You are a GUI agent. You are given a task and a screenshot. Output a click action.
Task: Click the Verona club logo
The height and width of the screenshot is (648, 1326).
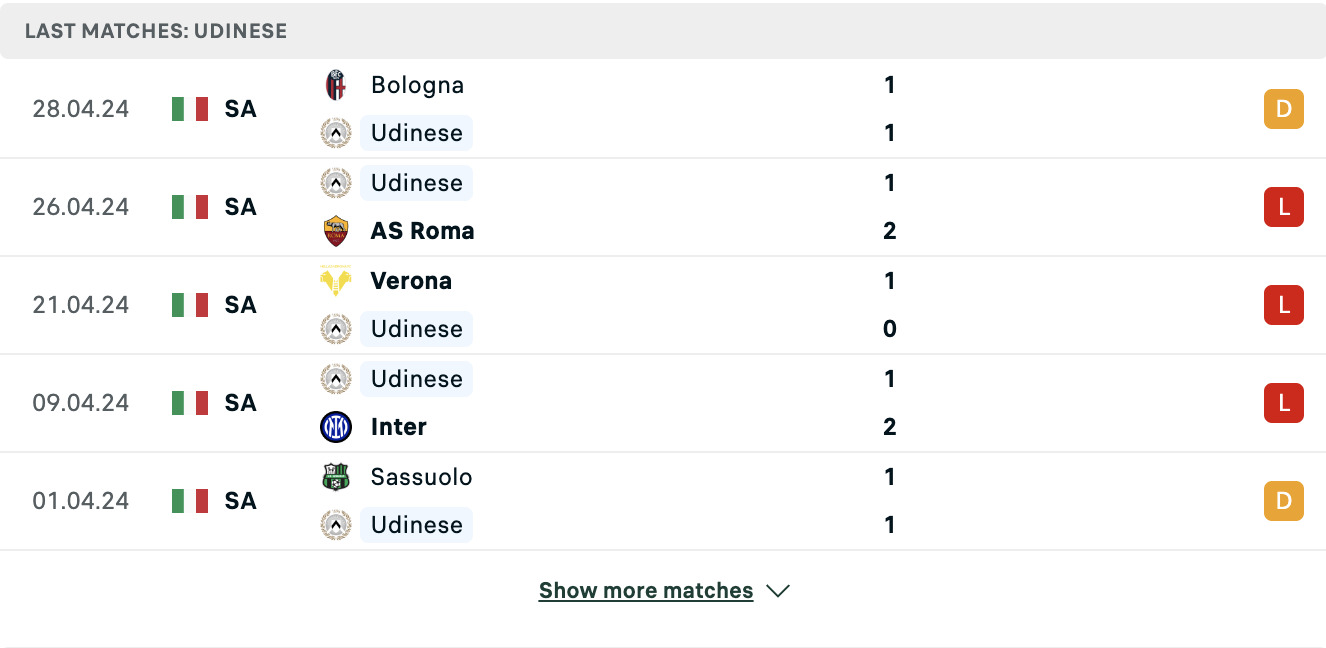(x=336, y=281)
